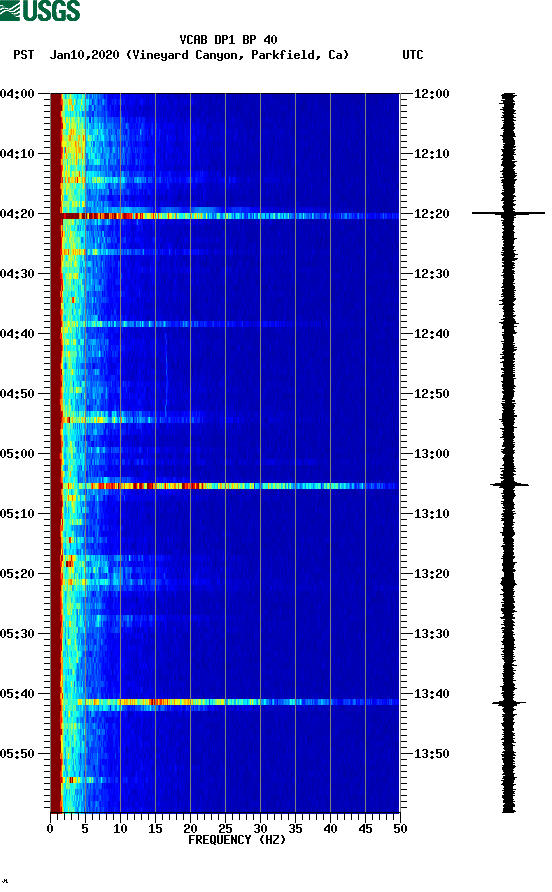Click the 05:50 PST time label
This screenshot has height=892, width=552.
[x=17, y=754]
